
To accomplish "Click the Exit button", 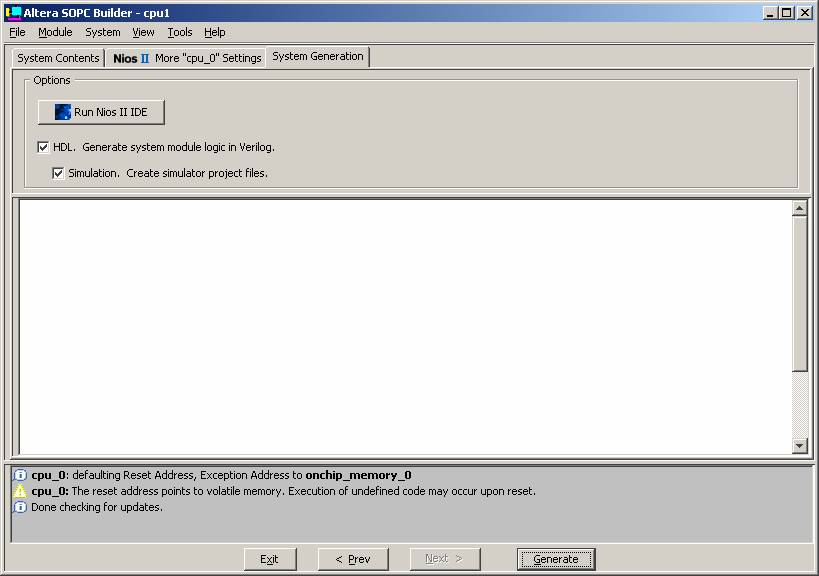I will [x=269, y=559].
